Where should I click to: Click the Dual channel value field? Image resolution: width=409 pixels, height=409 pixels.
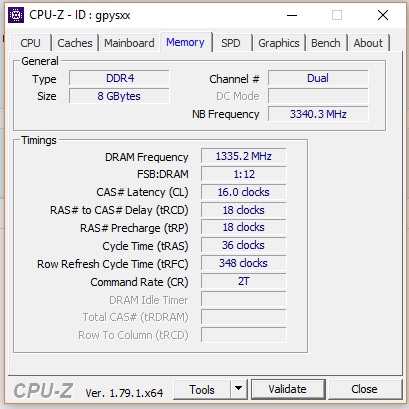pos(318,78)
